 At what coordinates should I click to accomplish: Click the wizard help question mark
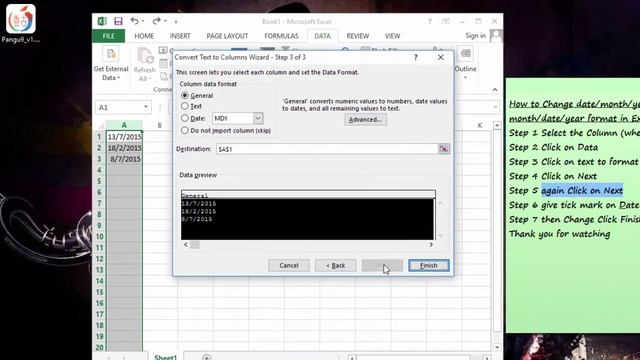pos(416,58)
